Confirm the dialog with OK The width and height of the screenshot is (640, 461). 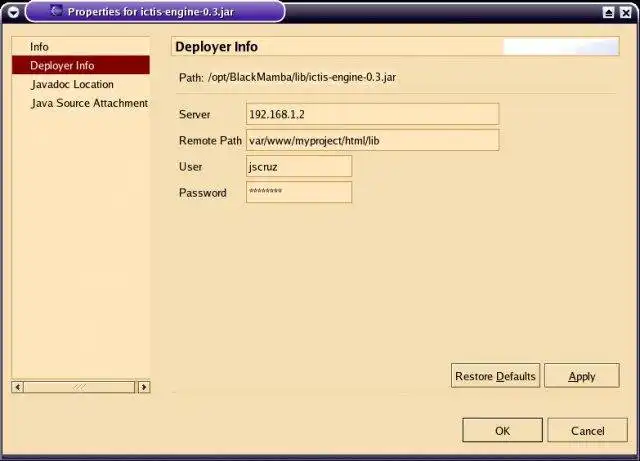tap(502, 430)
